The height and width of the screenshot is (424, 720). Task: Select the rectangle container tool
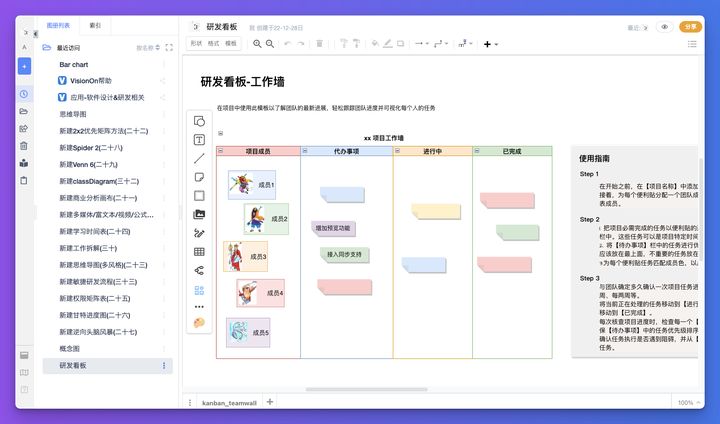point(199,196)
